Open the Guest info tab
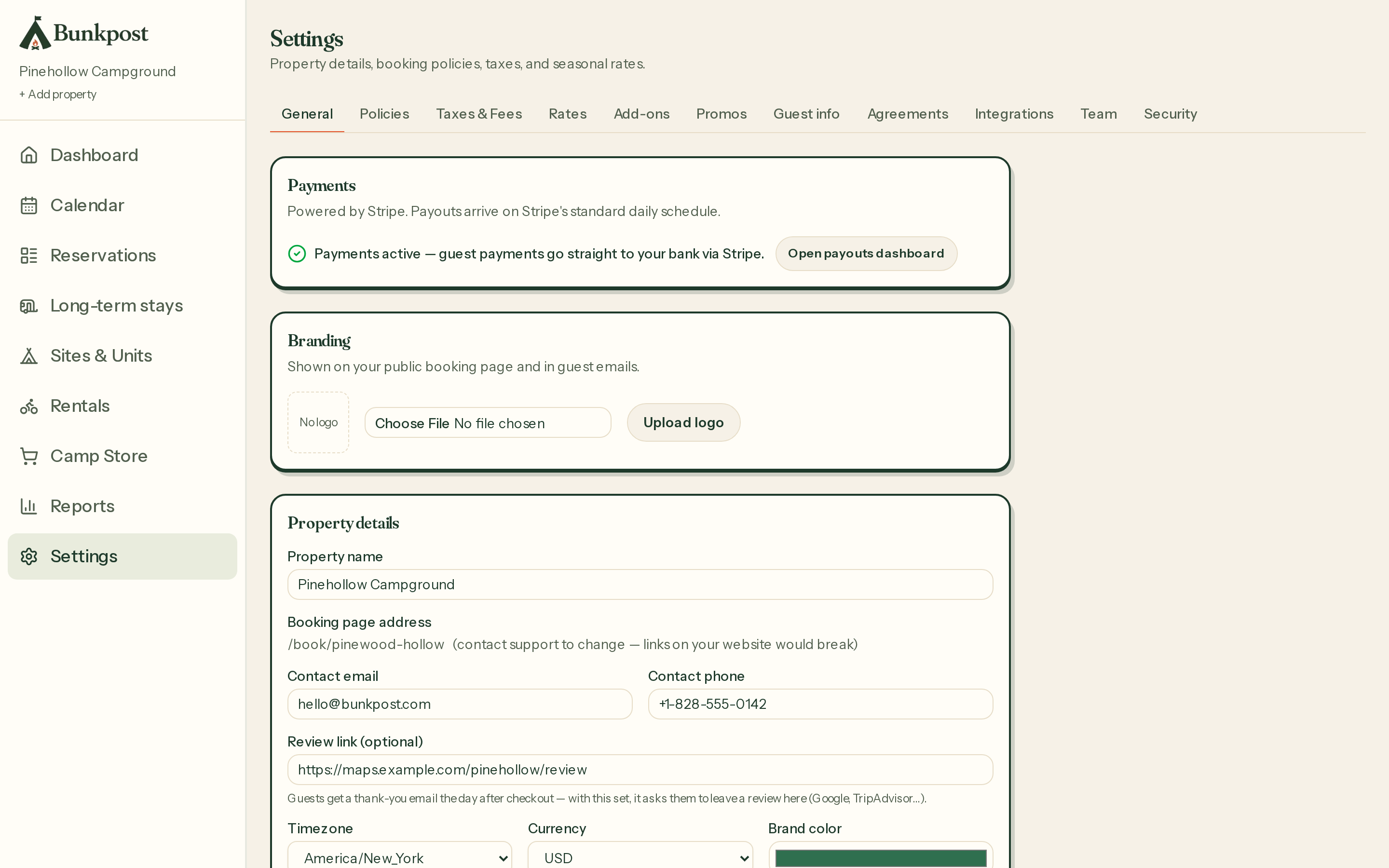Screen dimensions: 1389x868 coord(806,114)
